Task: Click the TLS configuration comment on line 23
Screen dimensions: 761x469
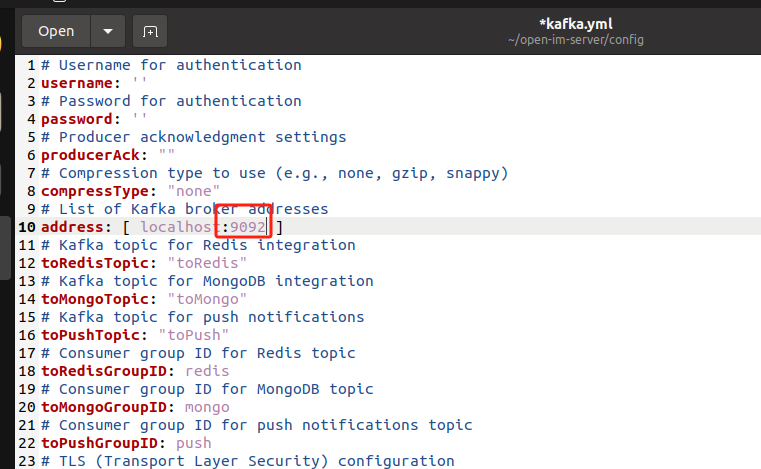Action: coord(248,461)
